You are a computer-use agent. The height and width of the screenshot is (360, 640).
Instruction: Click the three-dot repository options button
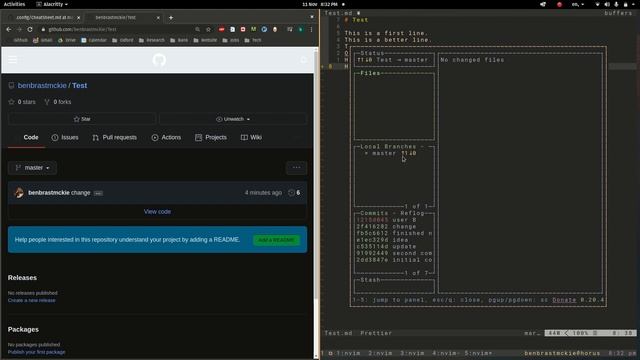(297, 167)
